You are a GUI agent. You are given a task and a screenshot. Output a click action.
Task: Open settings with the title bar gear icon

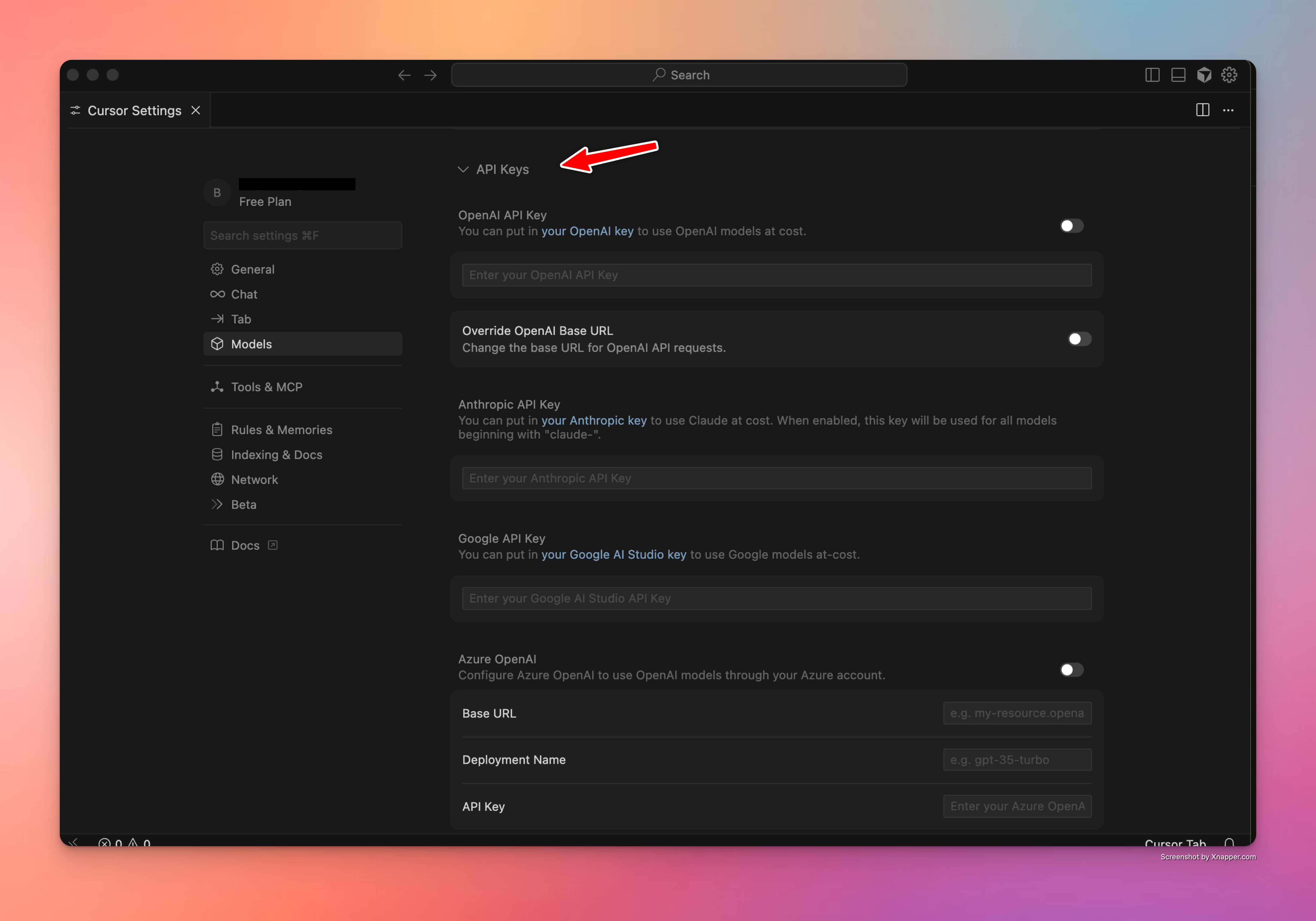click(x=1229, y=75)
